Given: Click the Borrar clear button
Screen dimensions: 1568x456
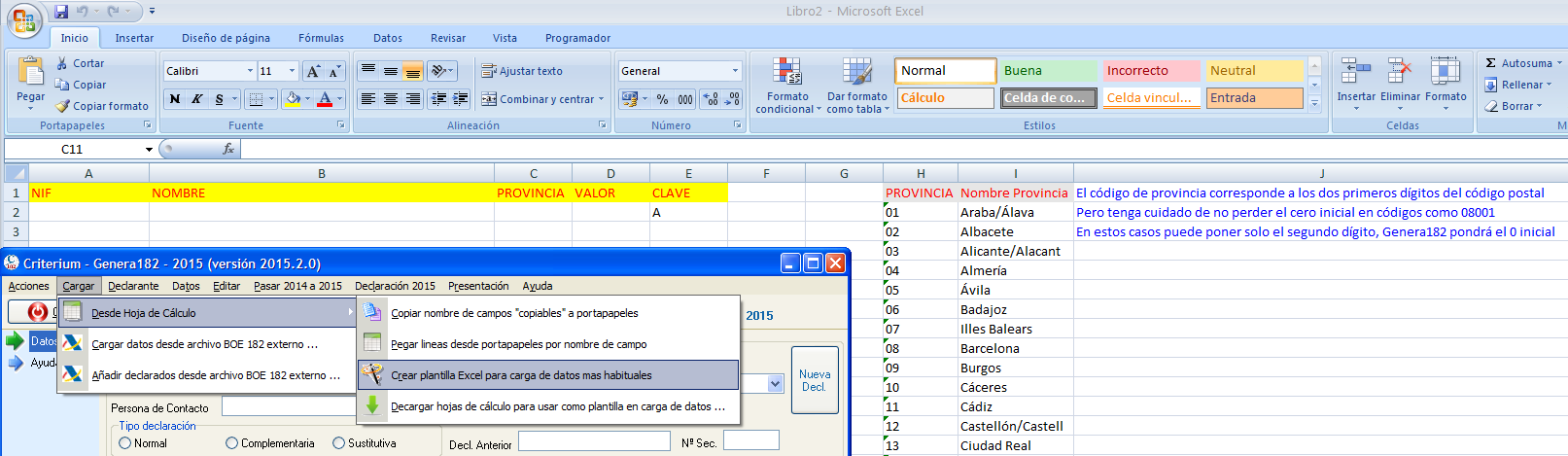Looking at the screenshot, I should (x=1514, y=106).
